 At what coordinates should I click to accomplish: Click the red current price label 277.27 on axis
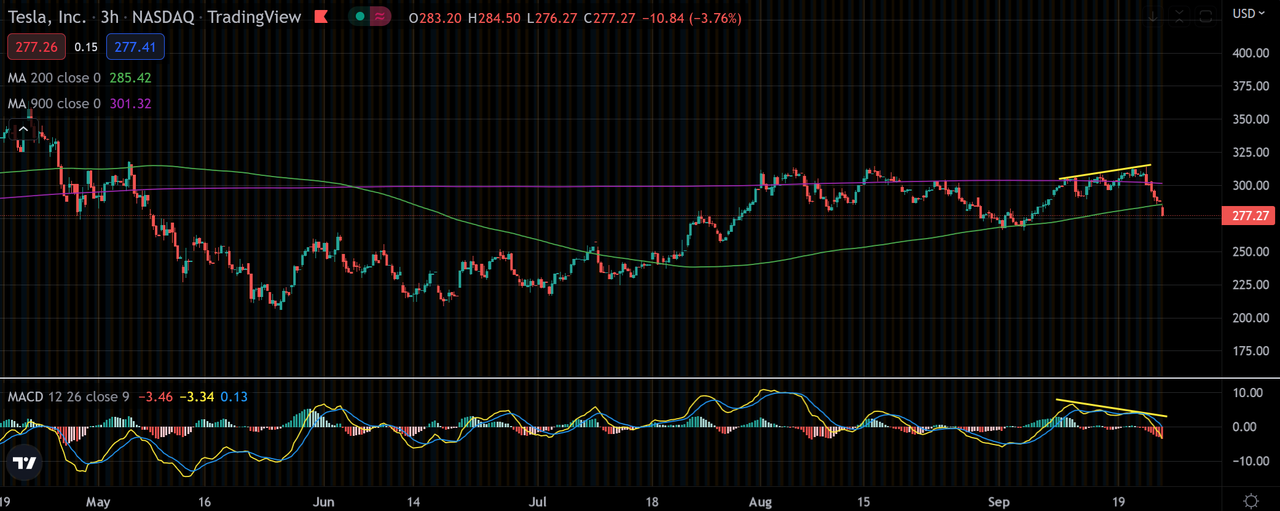coord(1248,216)
